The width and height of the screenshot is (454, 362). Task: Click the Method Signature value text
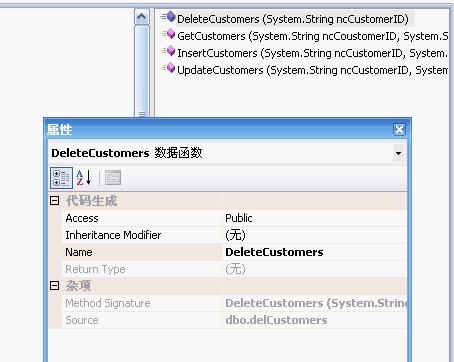pyautogui.click(x=316, y=303)
